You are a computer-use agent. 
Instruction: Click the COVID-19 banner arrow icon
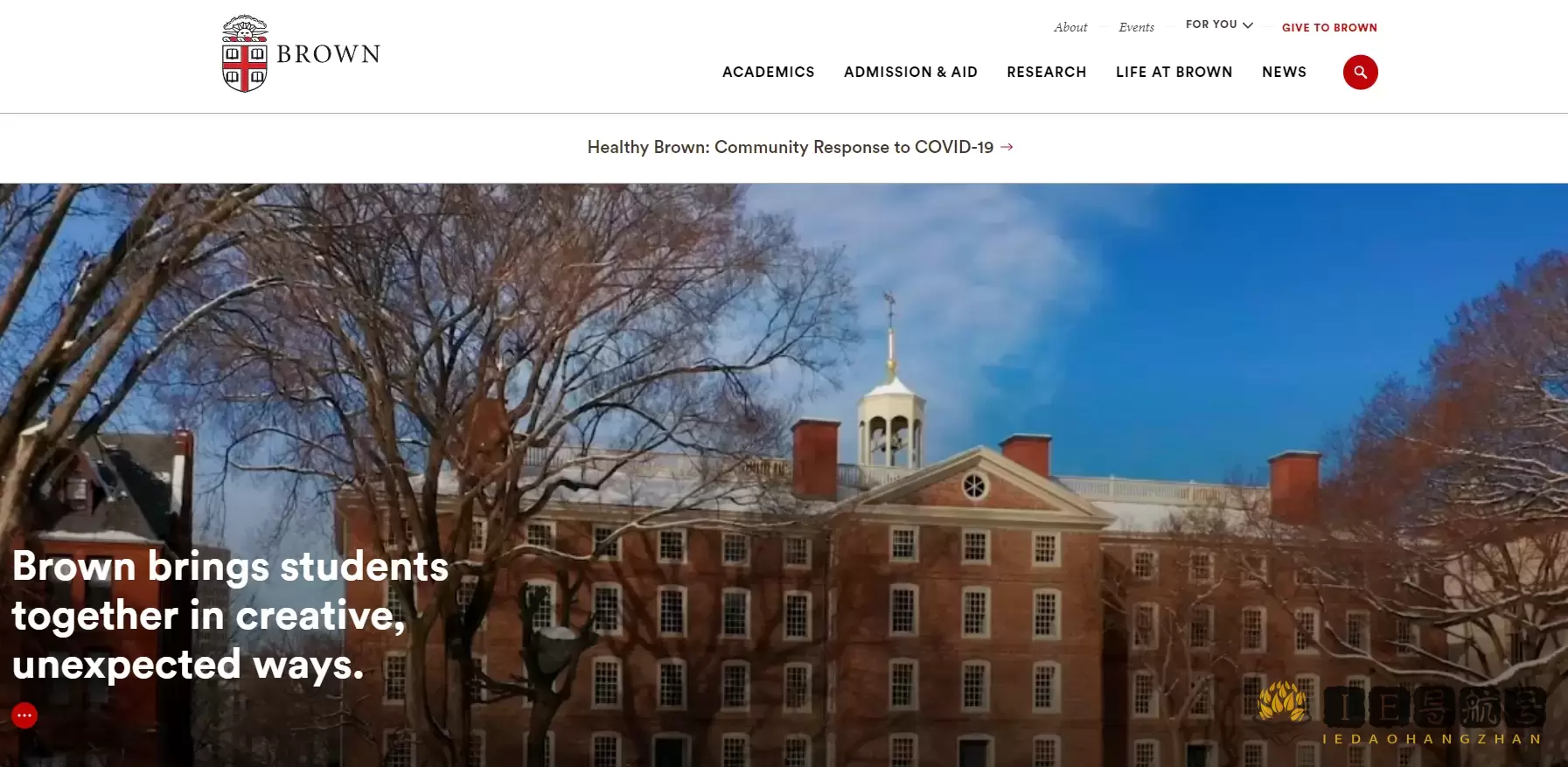(1007, 147)
